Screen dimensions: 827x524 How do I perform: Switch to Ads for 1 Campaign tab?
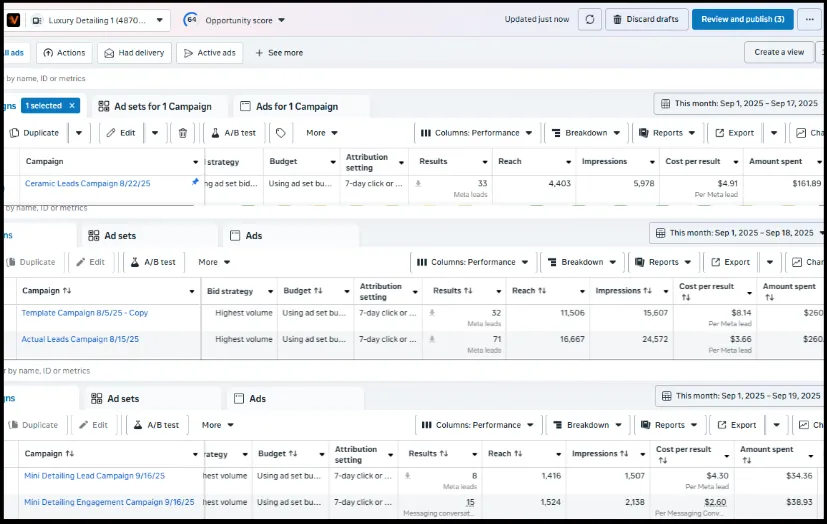tap(296, 106)
